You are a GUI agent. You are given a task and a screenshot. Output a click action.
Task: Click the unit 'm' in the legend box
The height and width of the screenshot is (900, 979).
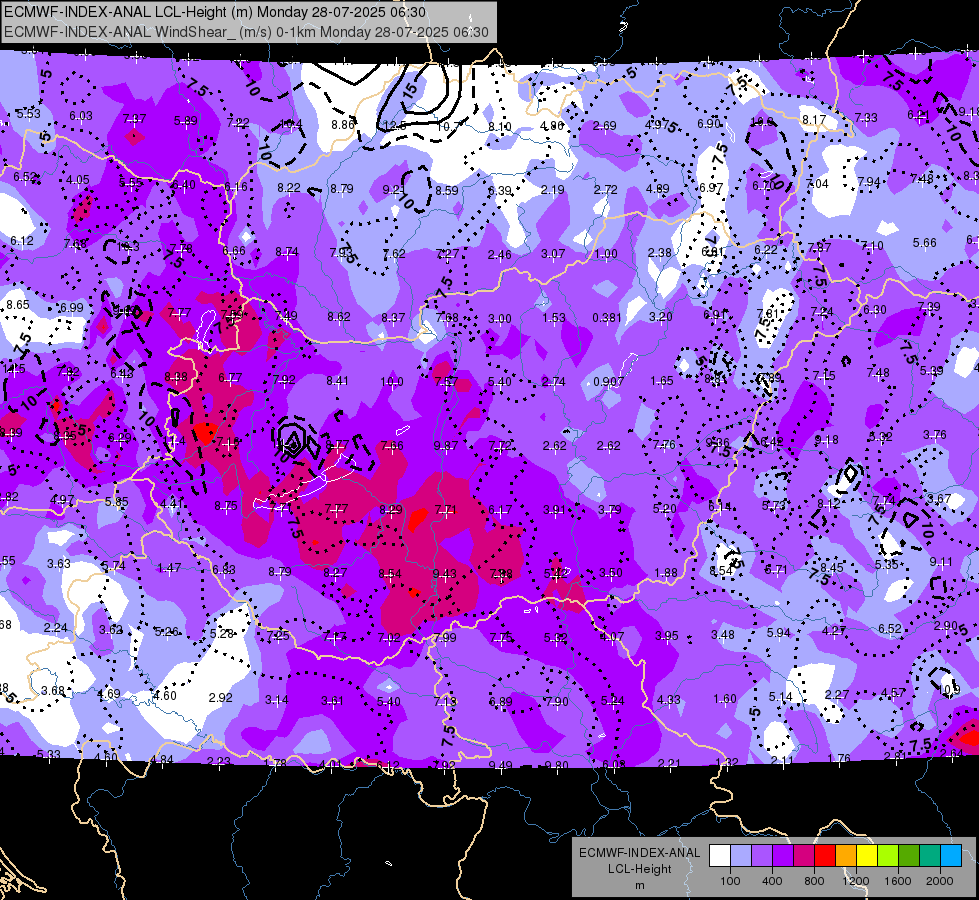(x=639, y=885)
